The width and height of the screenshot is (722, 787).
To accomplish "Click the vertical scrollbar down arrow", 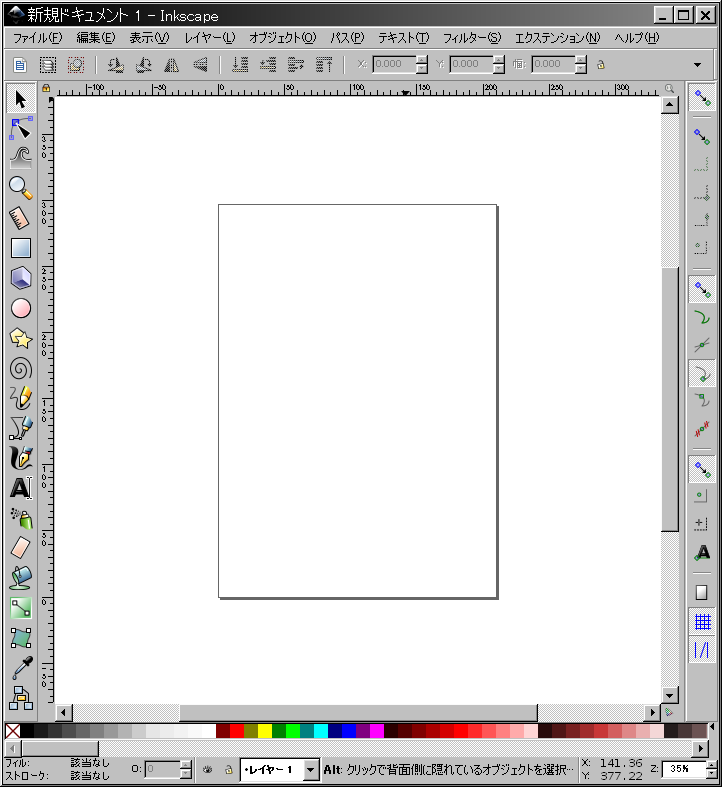I will [670, 695].
